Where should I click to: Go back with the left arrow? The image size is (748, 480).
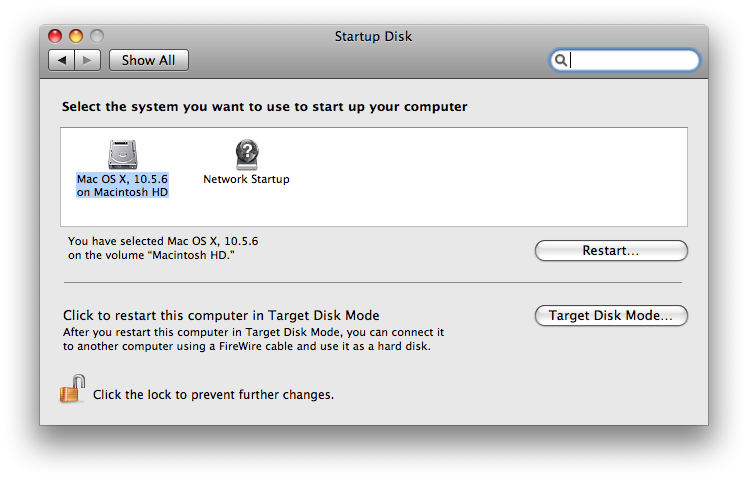[62, 60]
